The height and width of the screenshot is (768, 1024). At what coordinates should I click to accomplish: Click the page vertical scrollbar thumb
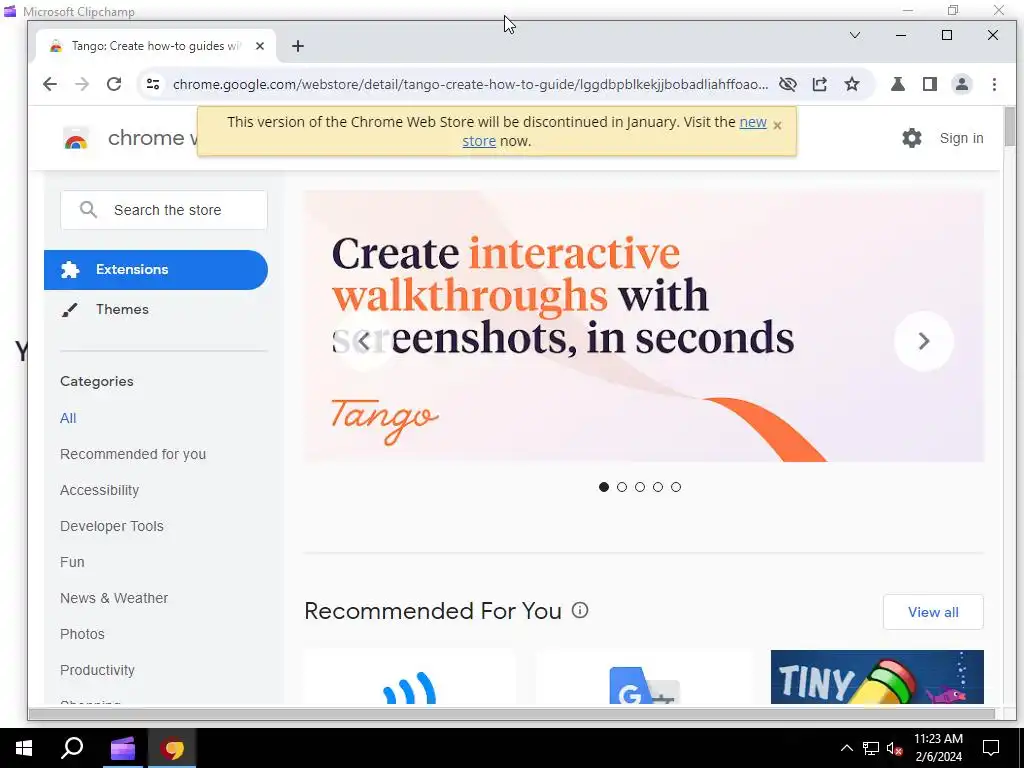(x=1010, y=127)
